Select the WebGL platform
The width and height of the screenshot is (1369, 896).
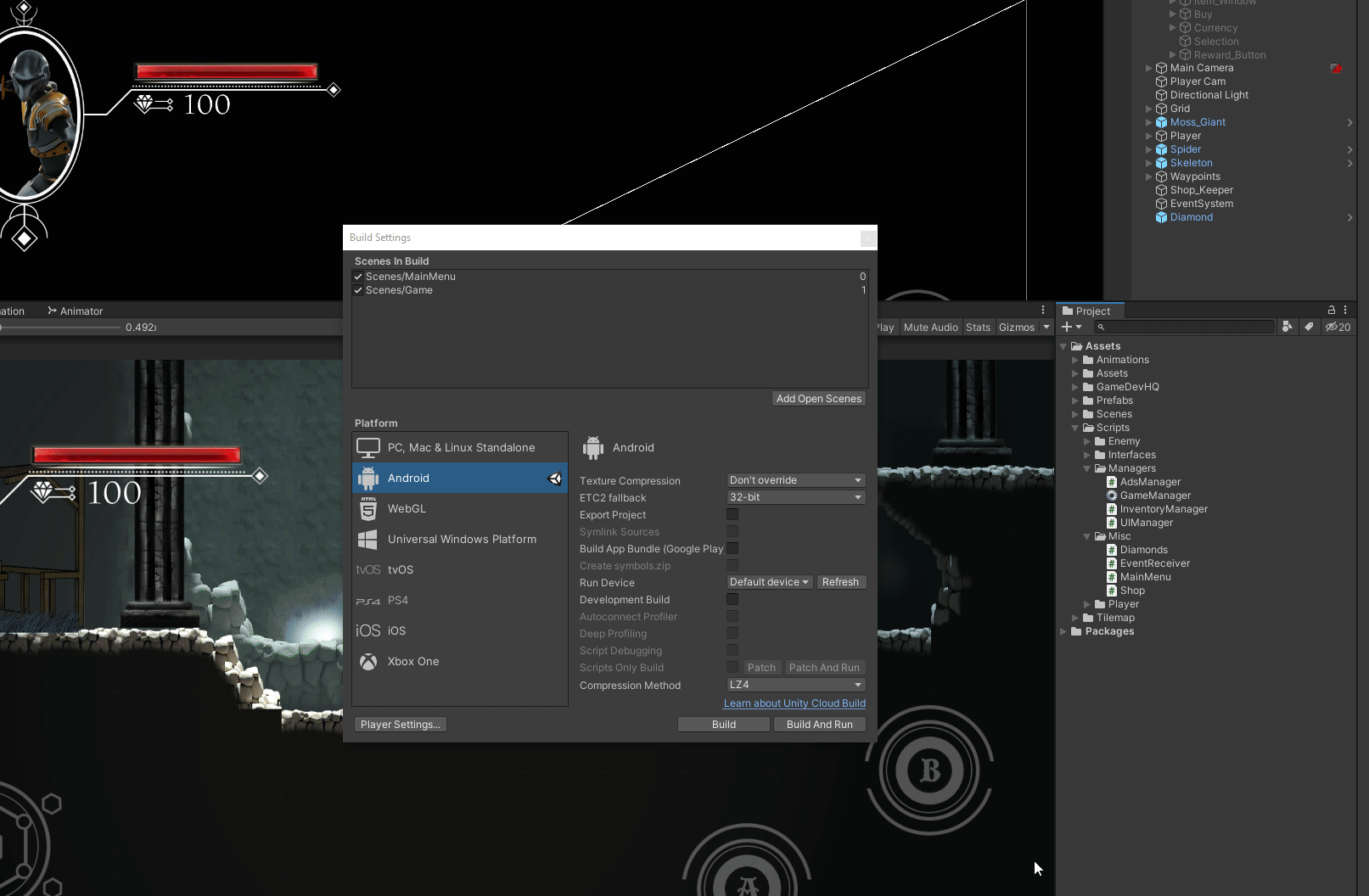[x=460, y=508]
